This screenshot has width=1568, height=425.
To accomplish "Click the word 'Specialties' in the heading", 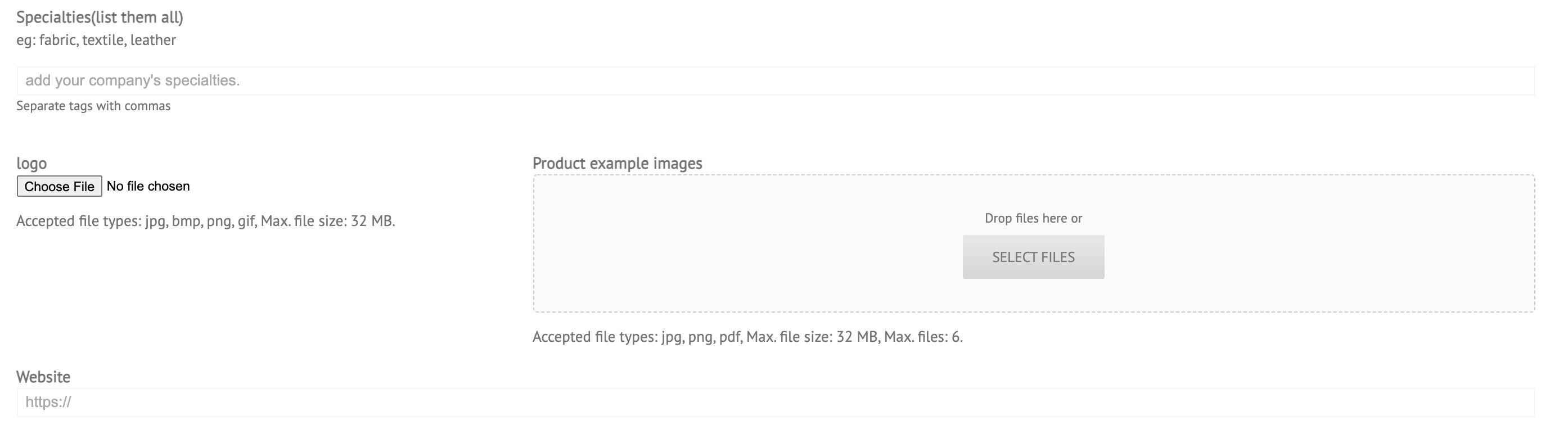I will 53,17.
